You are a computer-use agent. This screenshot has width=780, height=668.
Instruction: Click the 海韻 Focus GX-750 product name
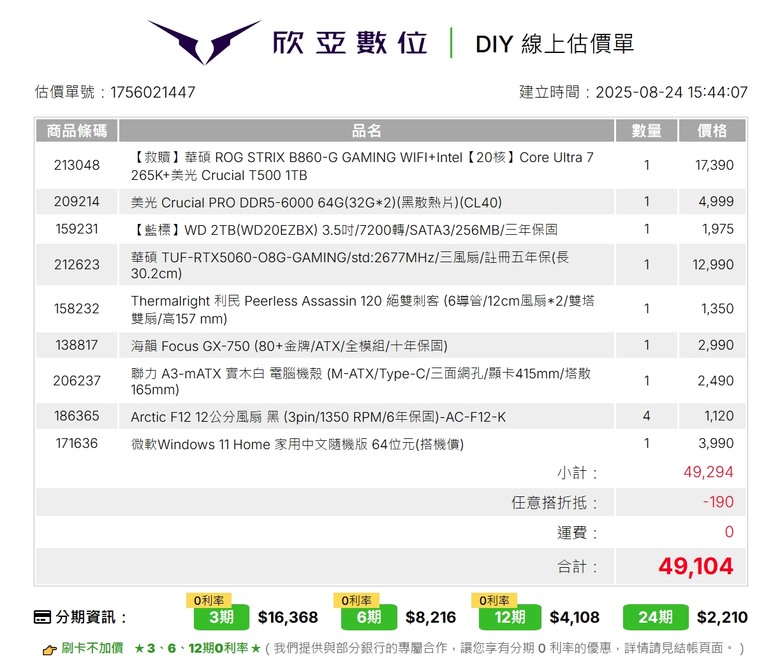[289, 346]
